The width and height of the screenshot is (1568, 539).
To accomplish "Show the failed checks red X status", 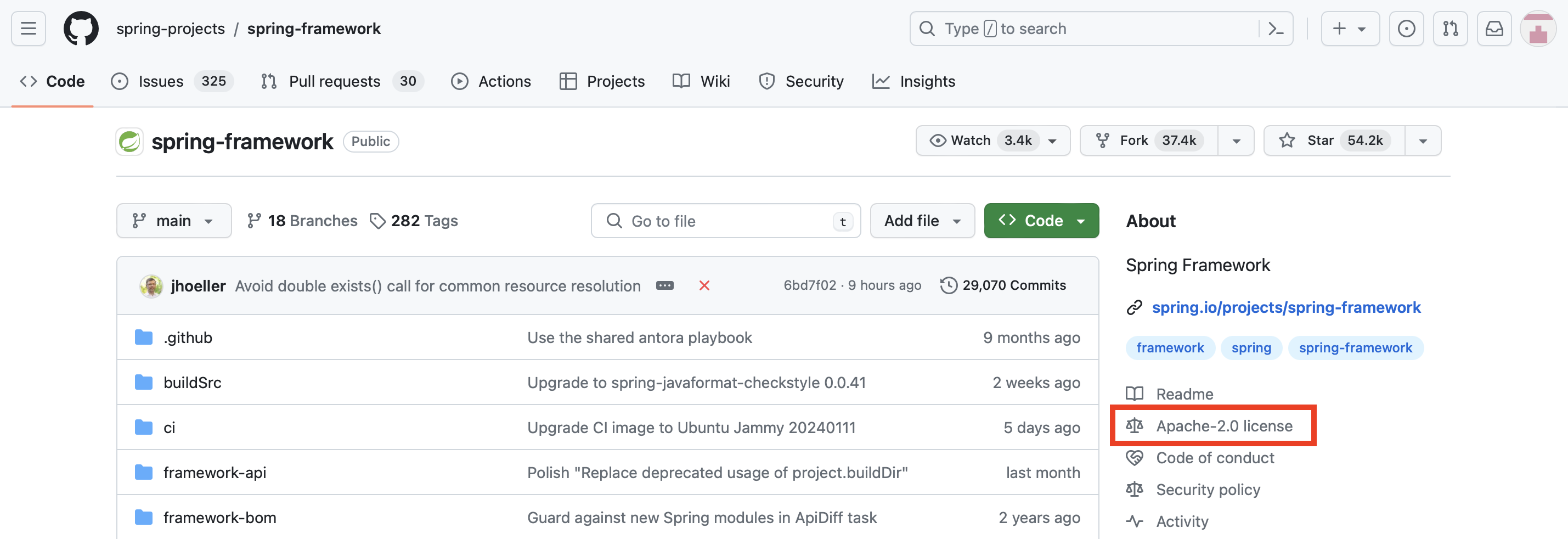I will 704,285.
